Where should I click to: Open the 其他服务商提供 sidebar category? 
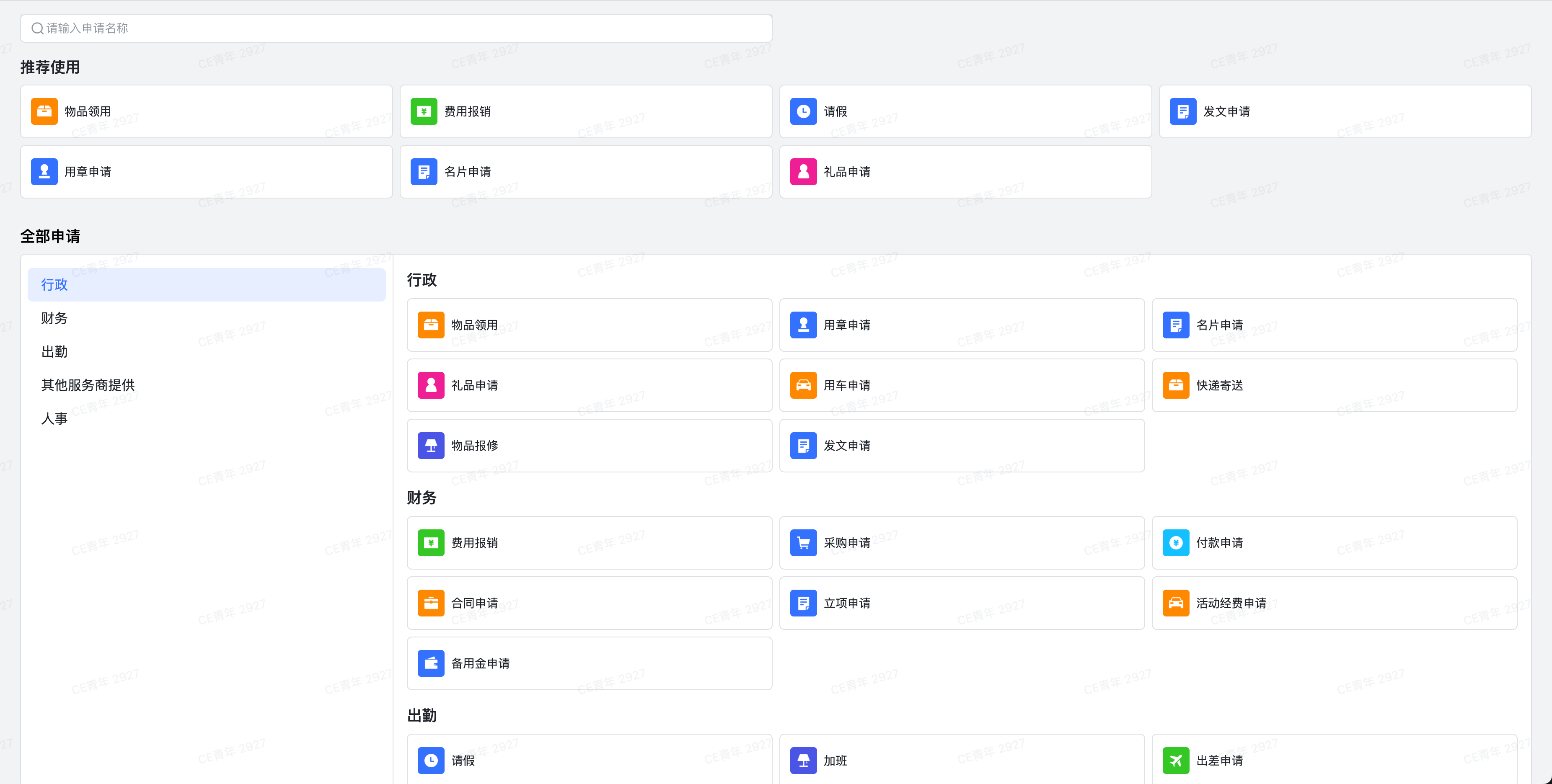(x=88, y=385)
